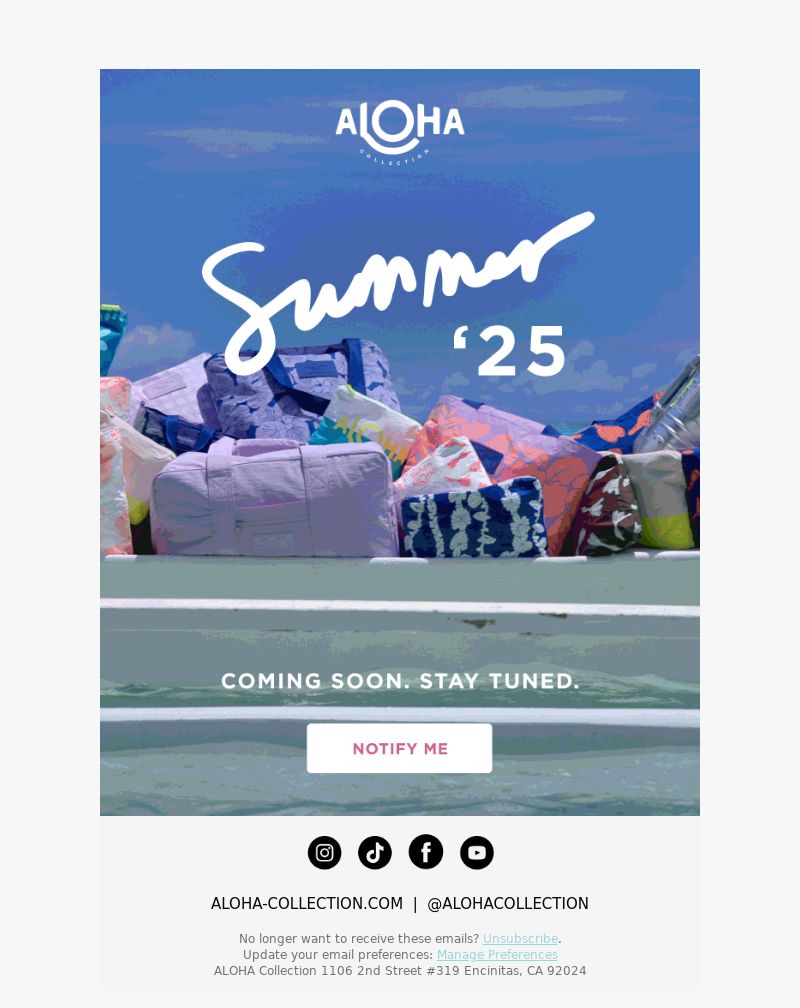Open the TikTok social icon
Screen dimensions: 800x1008
pos(375,852)
